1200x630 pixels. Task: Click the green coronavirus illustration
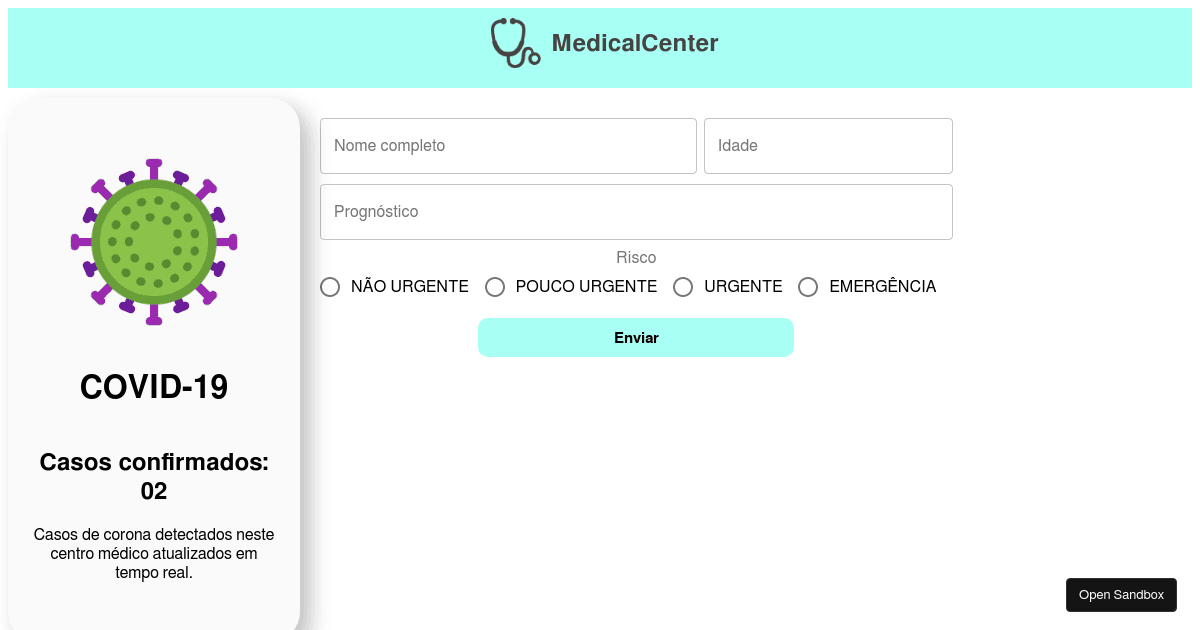[x=153, y=242]
